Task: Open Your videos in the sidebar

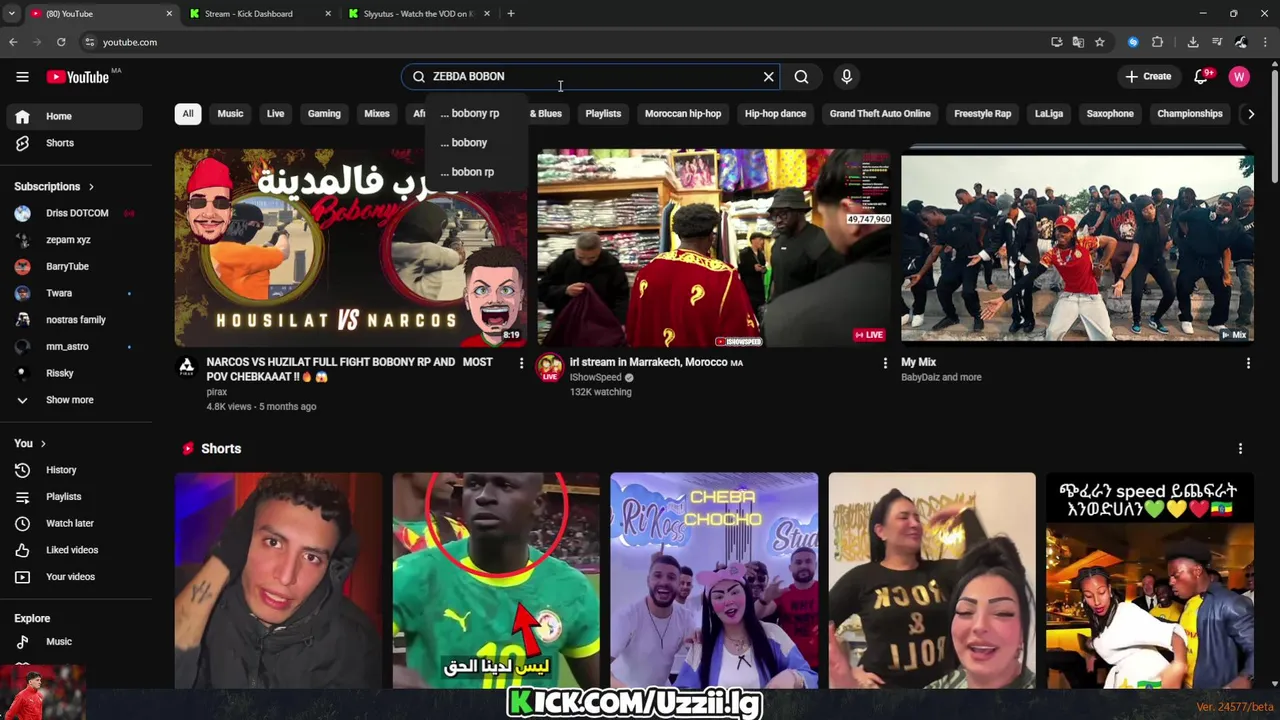Action: pos(76,577)
